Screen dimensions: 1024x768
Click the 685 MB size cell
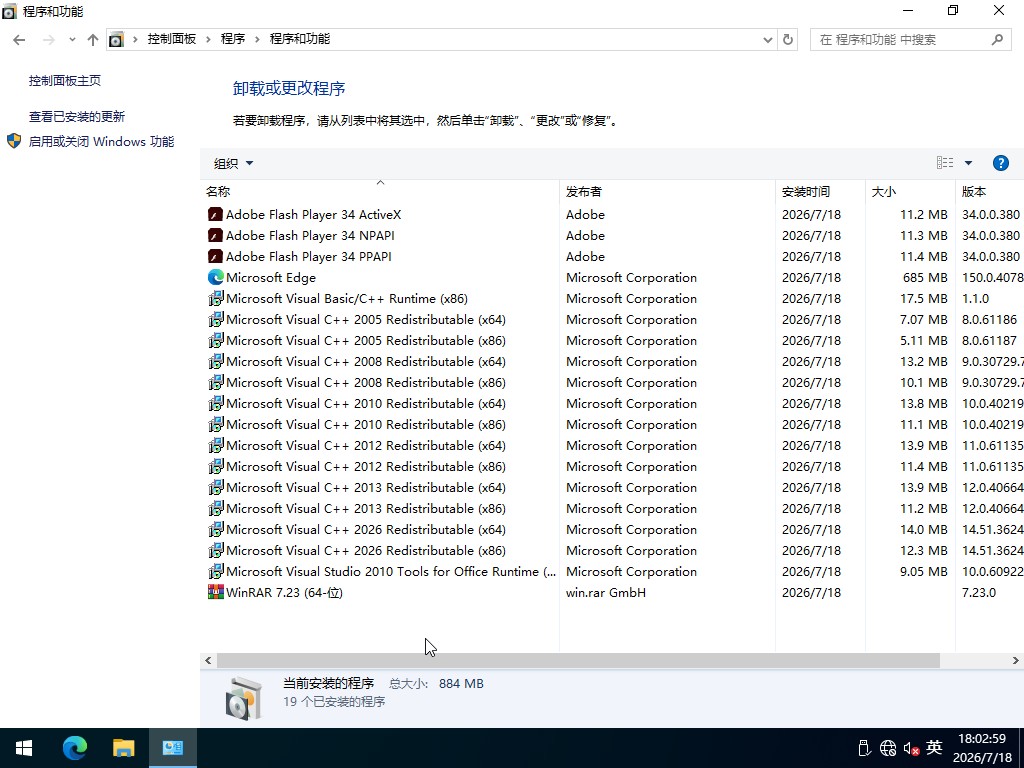925,278
